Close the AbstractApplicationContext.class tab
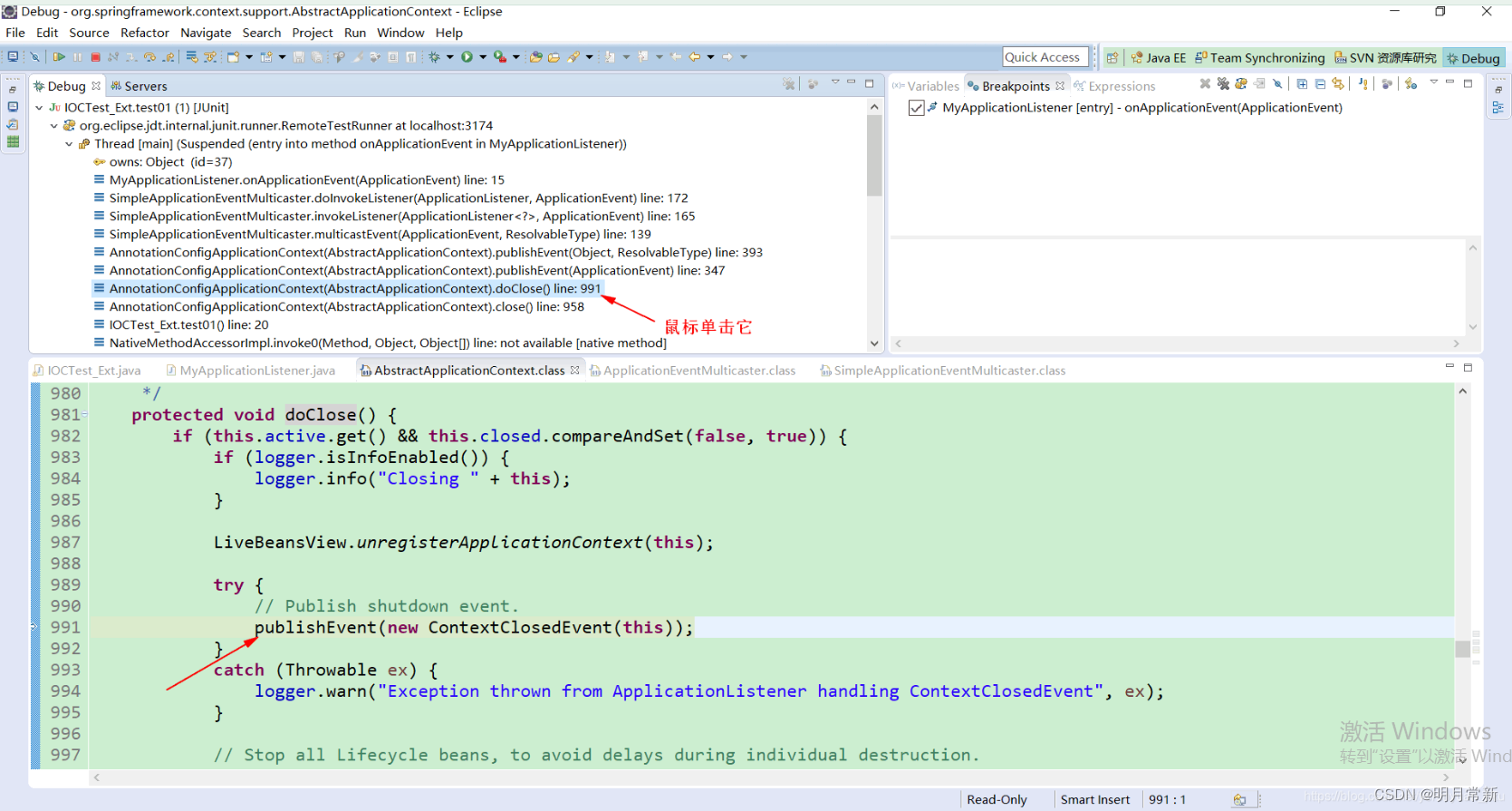The height and width of the screenshot is (811, 1512). click(x=574, y=370)
